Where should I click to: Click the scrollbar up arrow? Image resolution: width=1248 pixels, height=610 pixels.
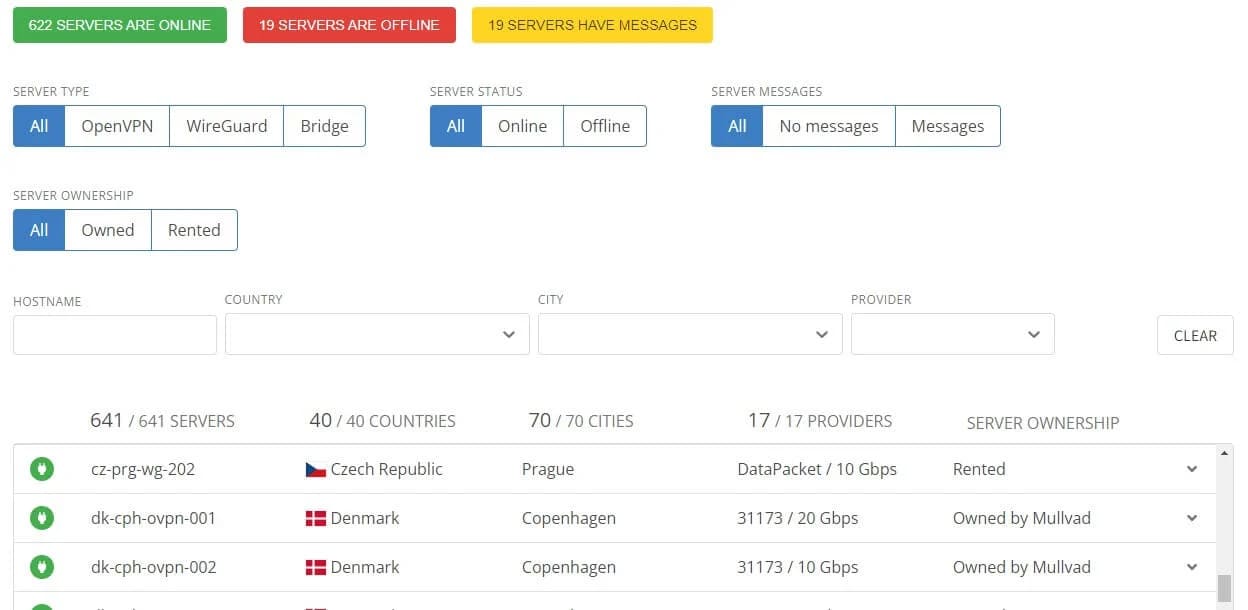point(1225,453)
